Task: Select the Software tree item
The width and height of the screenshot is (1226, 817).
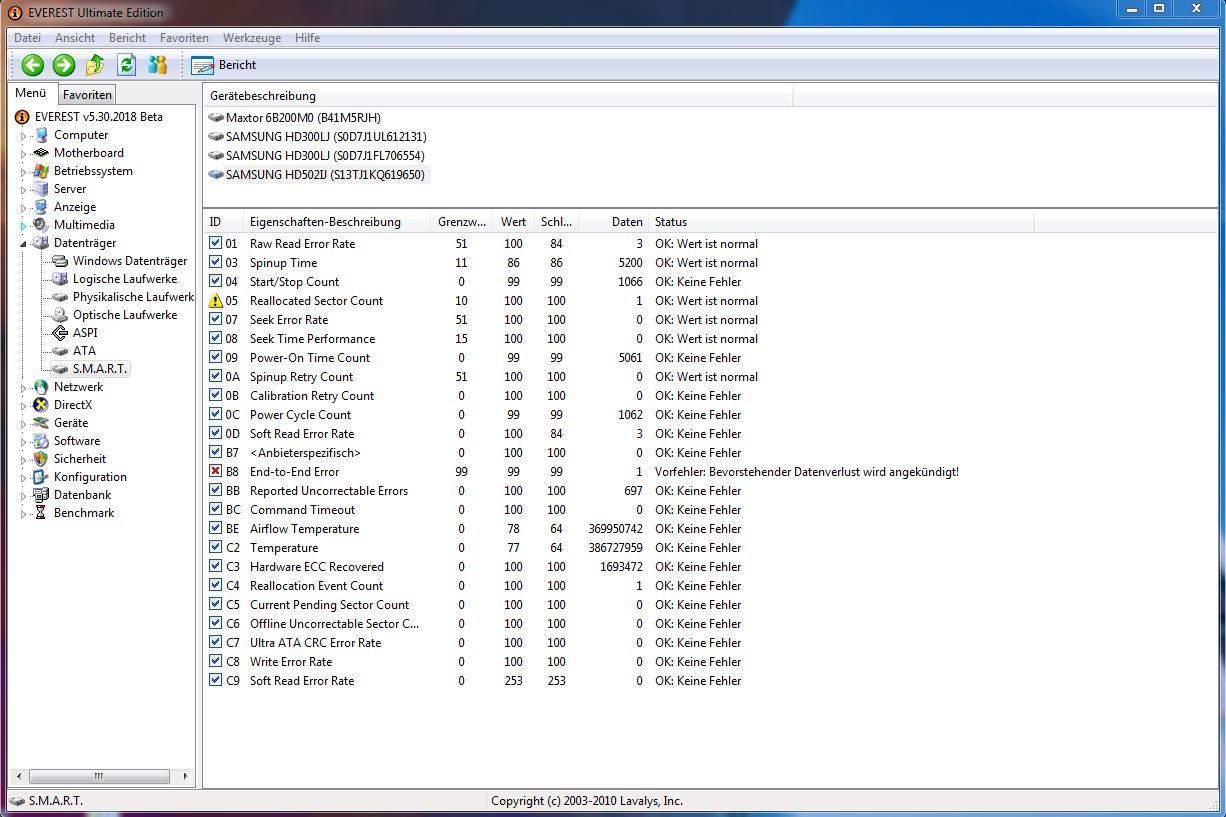Action: coord(77,441)
